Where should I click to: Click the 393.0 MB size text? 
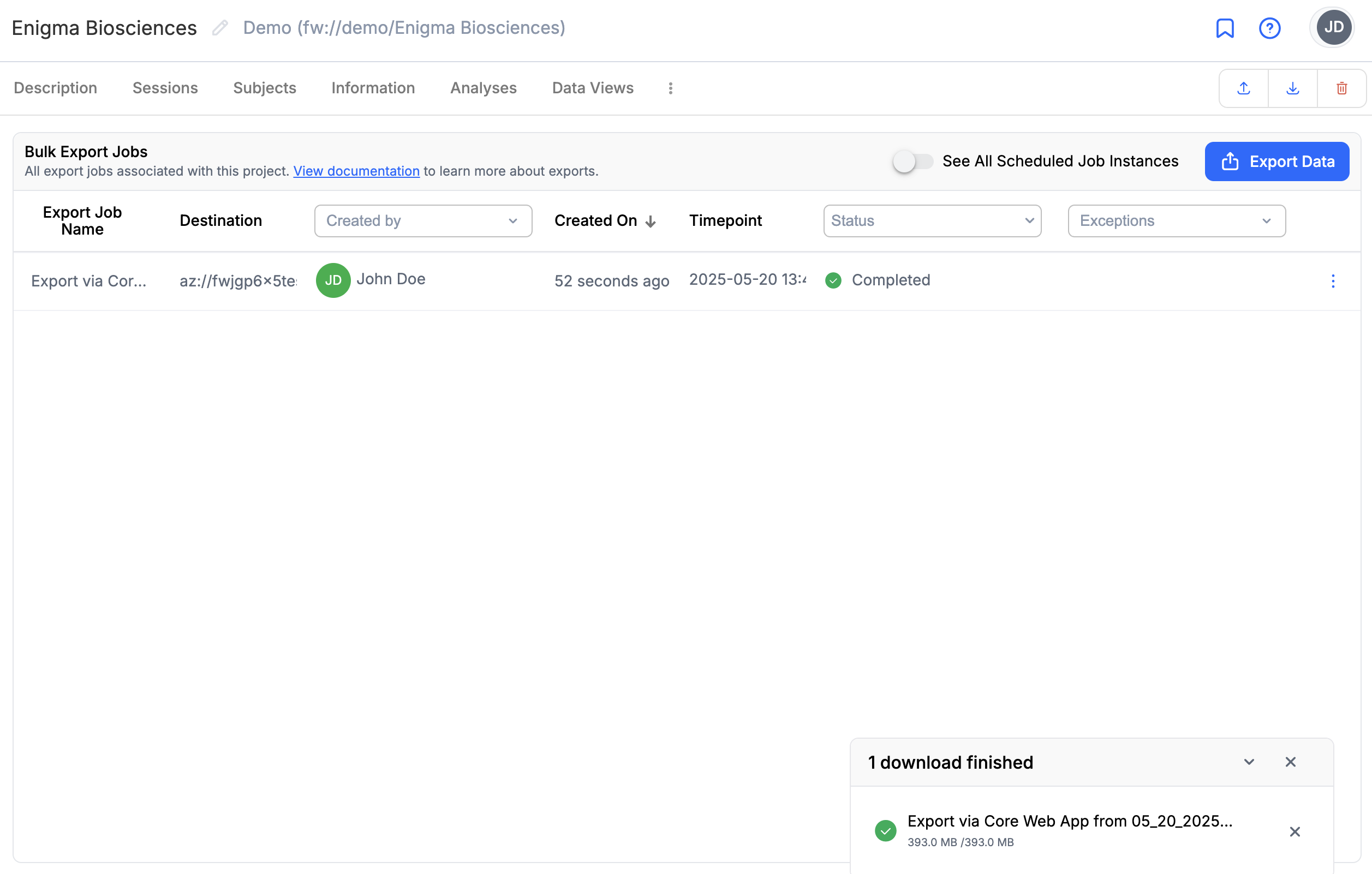click(960, 843)
